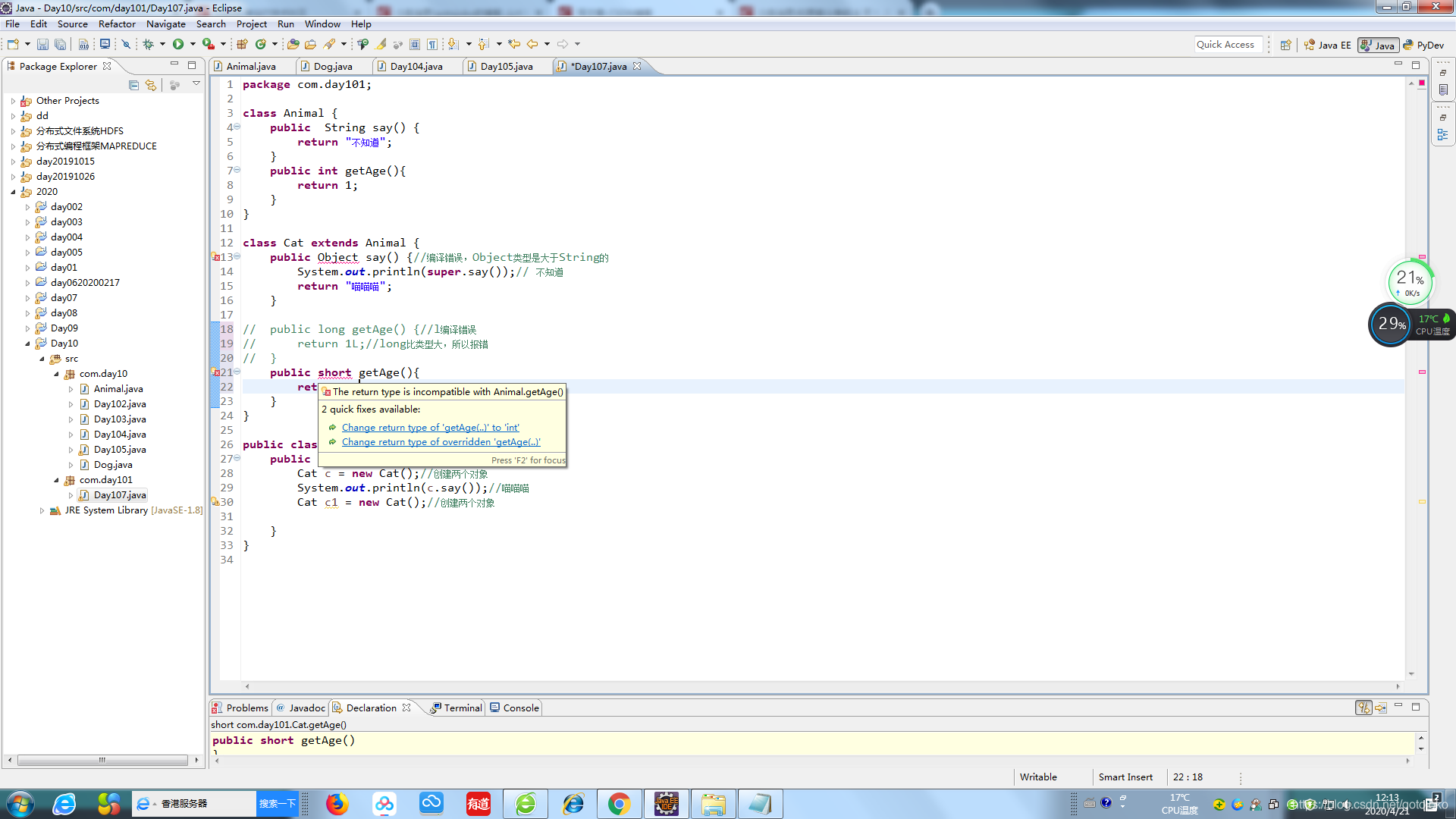Click the Save icon in toolbar
This screenshot has height=819, width=1456.
[42, 45]
